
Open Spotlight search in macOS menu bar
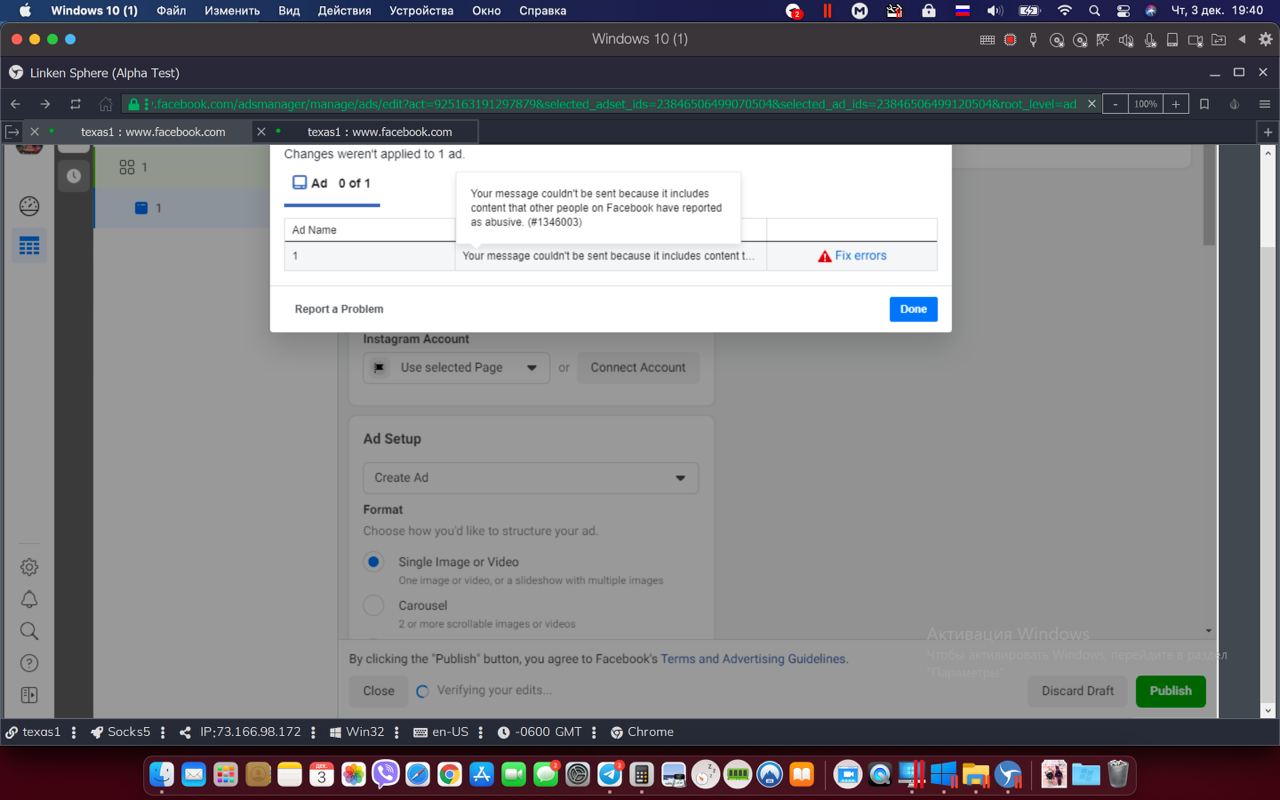(x=1094, y=11)
